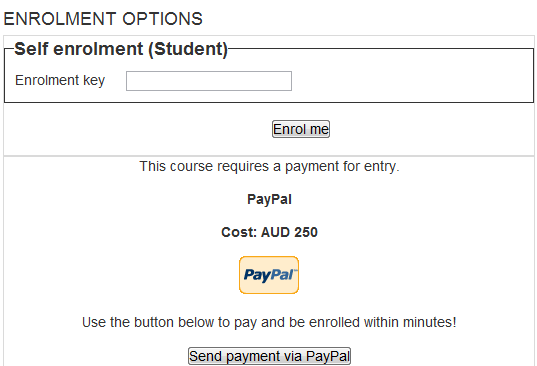Viewport: 537px width, 366px height.
Task: Click the Self enrolment (Student) legend
Action: 121,49
